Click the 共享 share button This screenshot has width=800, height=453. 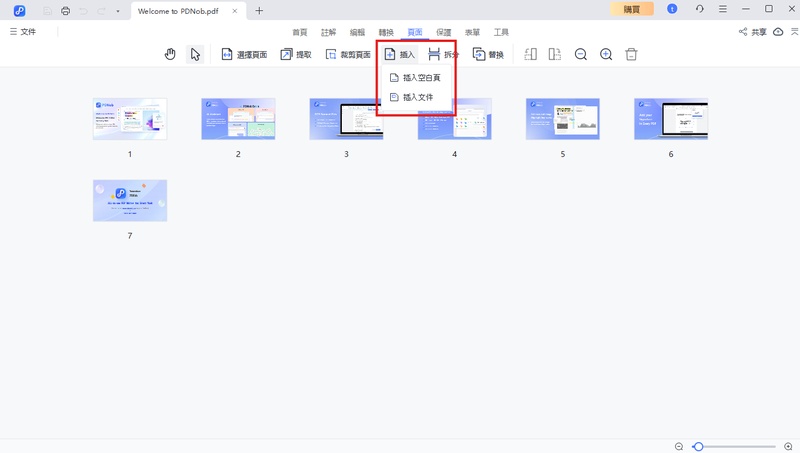tap(753, 32)
